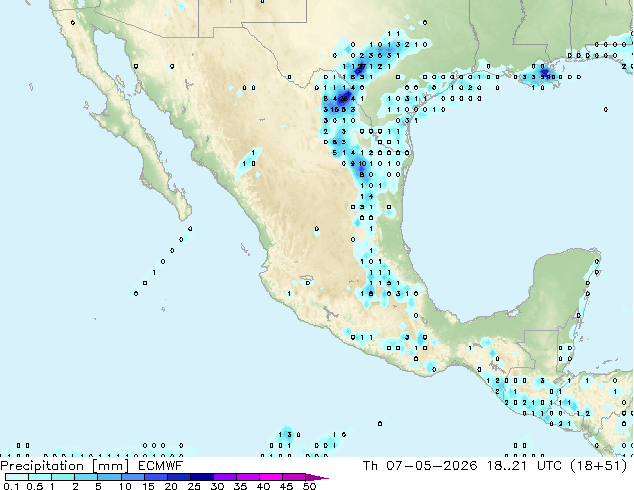
Task: Pick the 15–20 mm legend color swatch
Action: [155, 477]
